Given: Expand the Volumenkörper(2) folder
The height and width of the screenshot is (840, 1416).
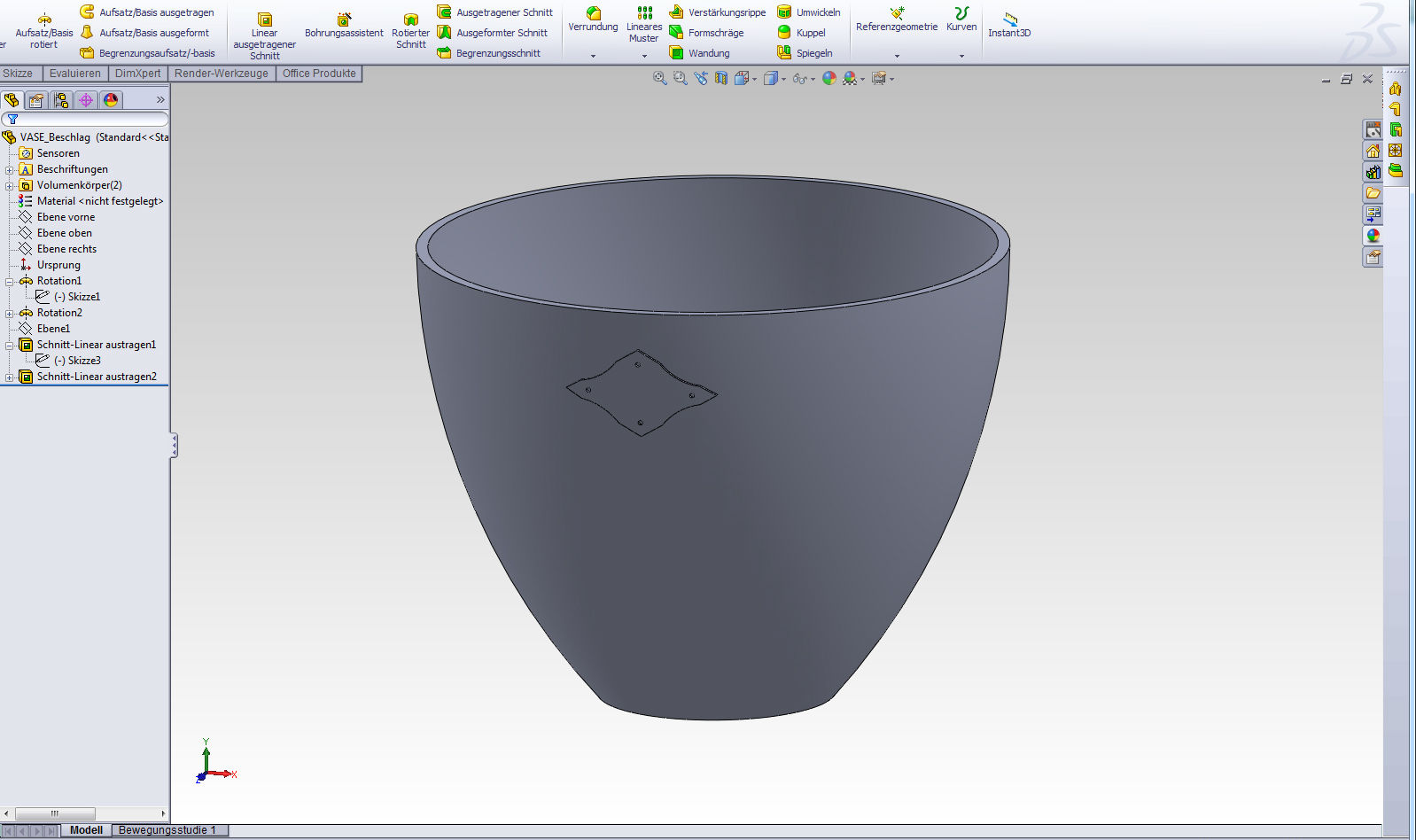Looking at the screenshot, I should tap(9, 185).
